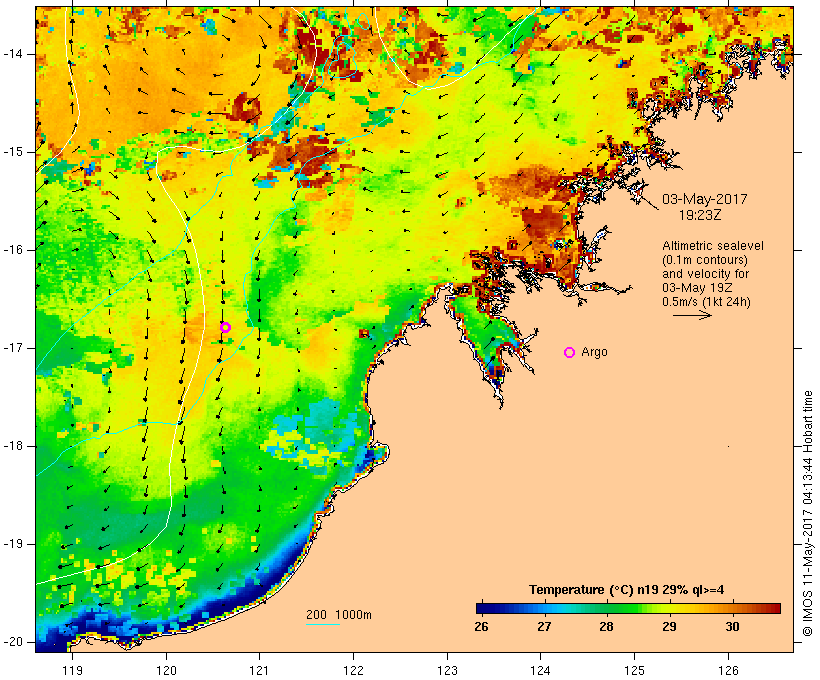The width and height of the screenshot is (820, 680).
Task: Click the longitude axis label '122'
Action: [x=354, y=670]
